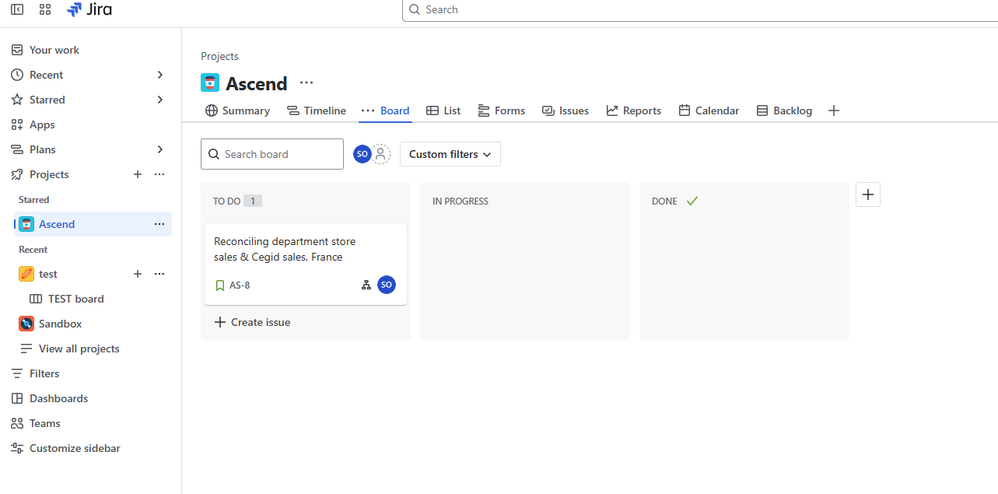Click the Starred star icon
998x494 pixels.
(x=17, y=100)
